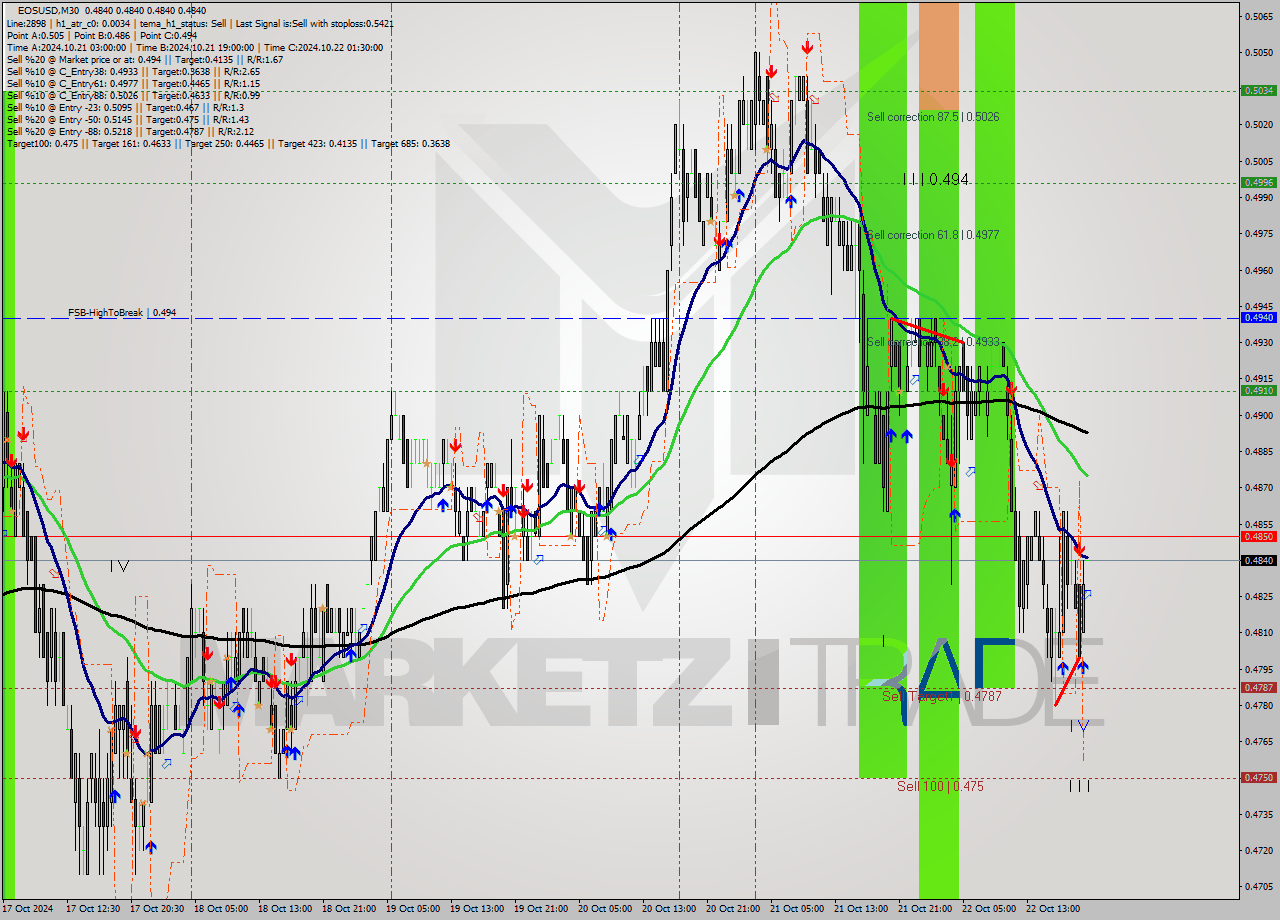The height and width of the screenshot is (920, 1280).
Task: Click the Target 685: 0.3638 header text
Action: 410,144
